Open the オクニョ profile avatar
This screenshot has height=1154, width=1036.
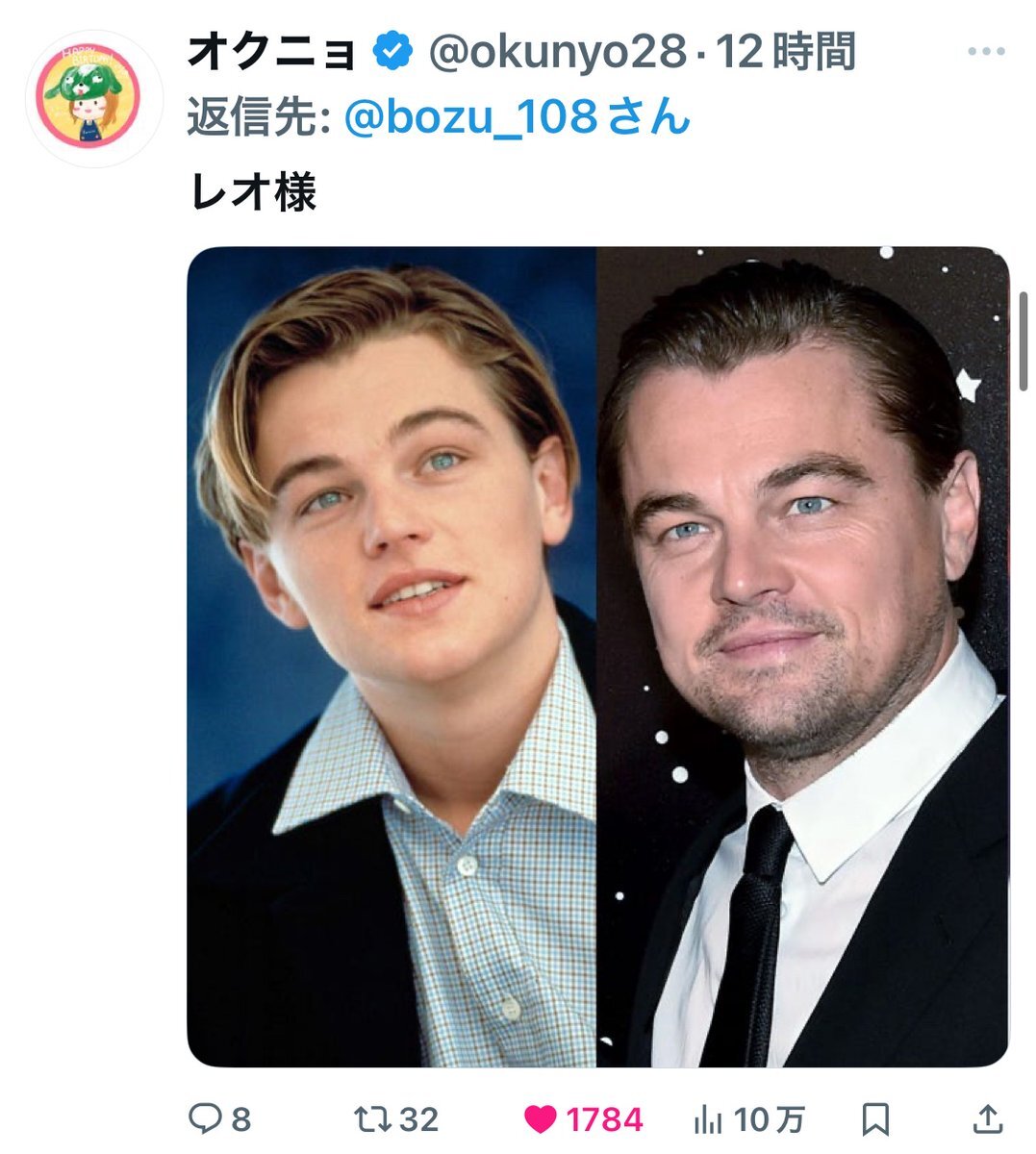click(88, 96)
